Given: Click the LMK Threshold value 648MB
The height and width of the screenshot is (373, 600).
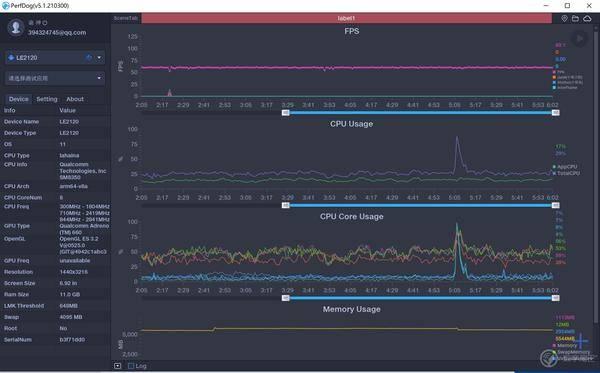Looking at the screenshot, I should (x=68, y=306).
